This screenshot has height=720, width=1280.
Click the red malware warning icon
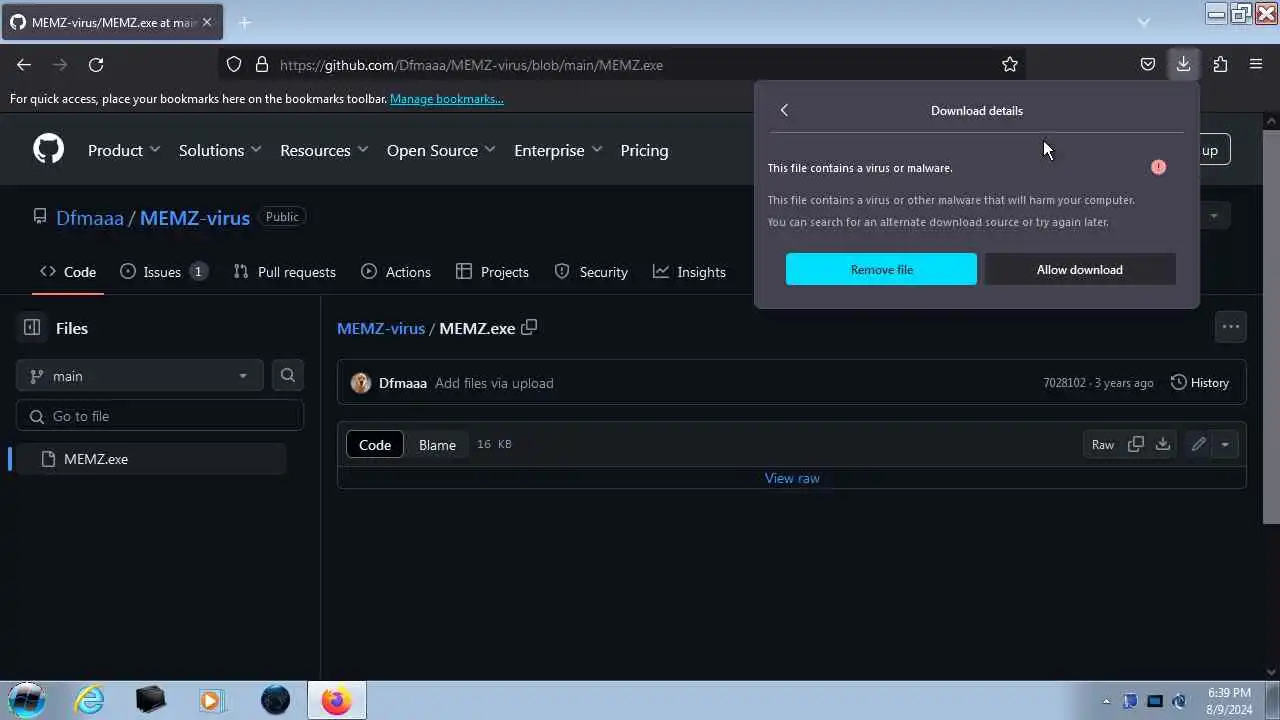1158,167
